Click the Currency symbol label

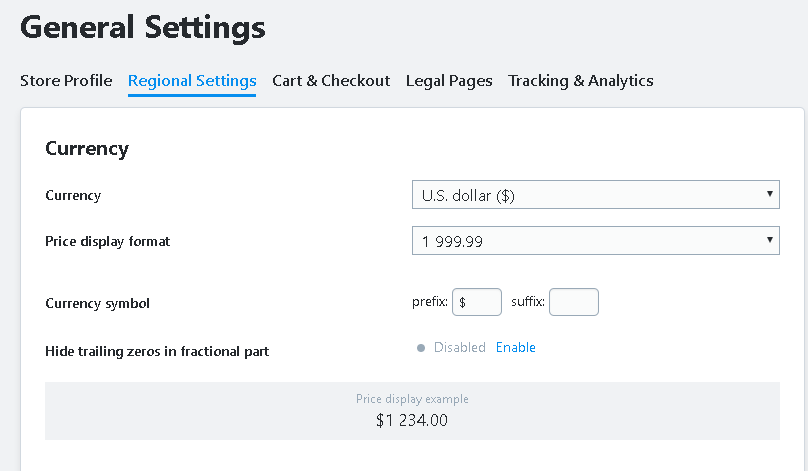(x=98, y=303)
